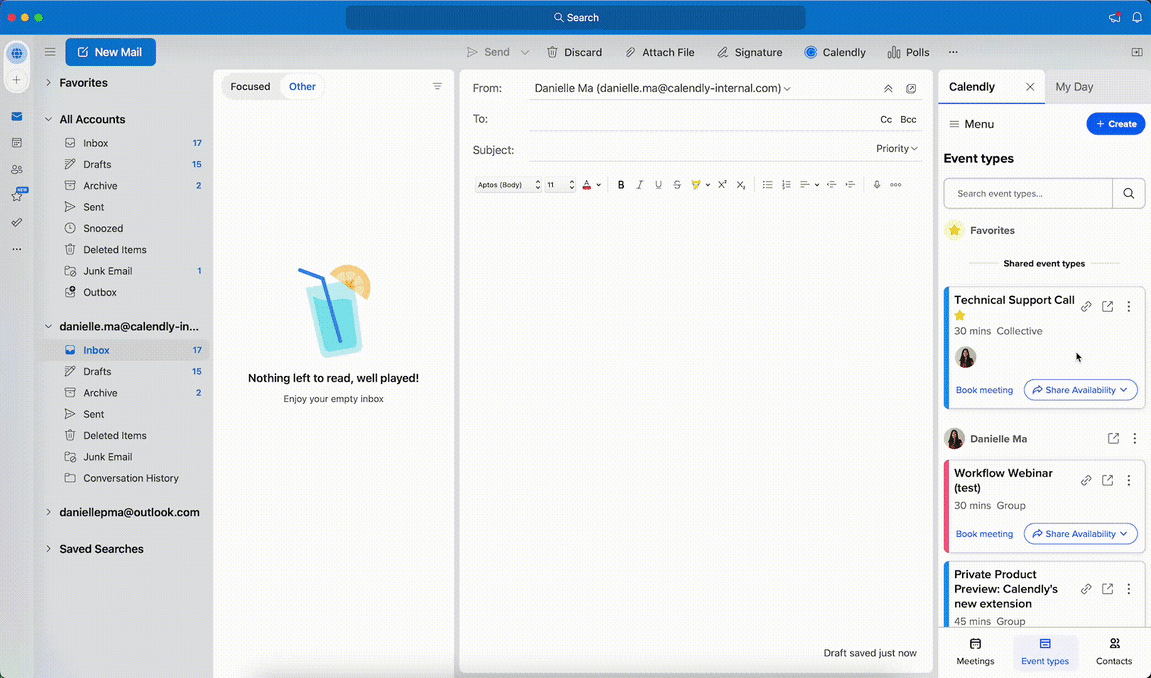Open the Priority dropdown

tap(896, 149)
